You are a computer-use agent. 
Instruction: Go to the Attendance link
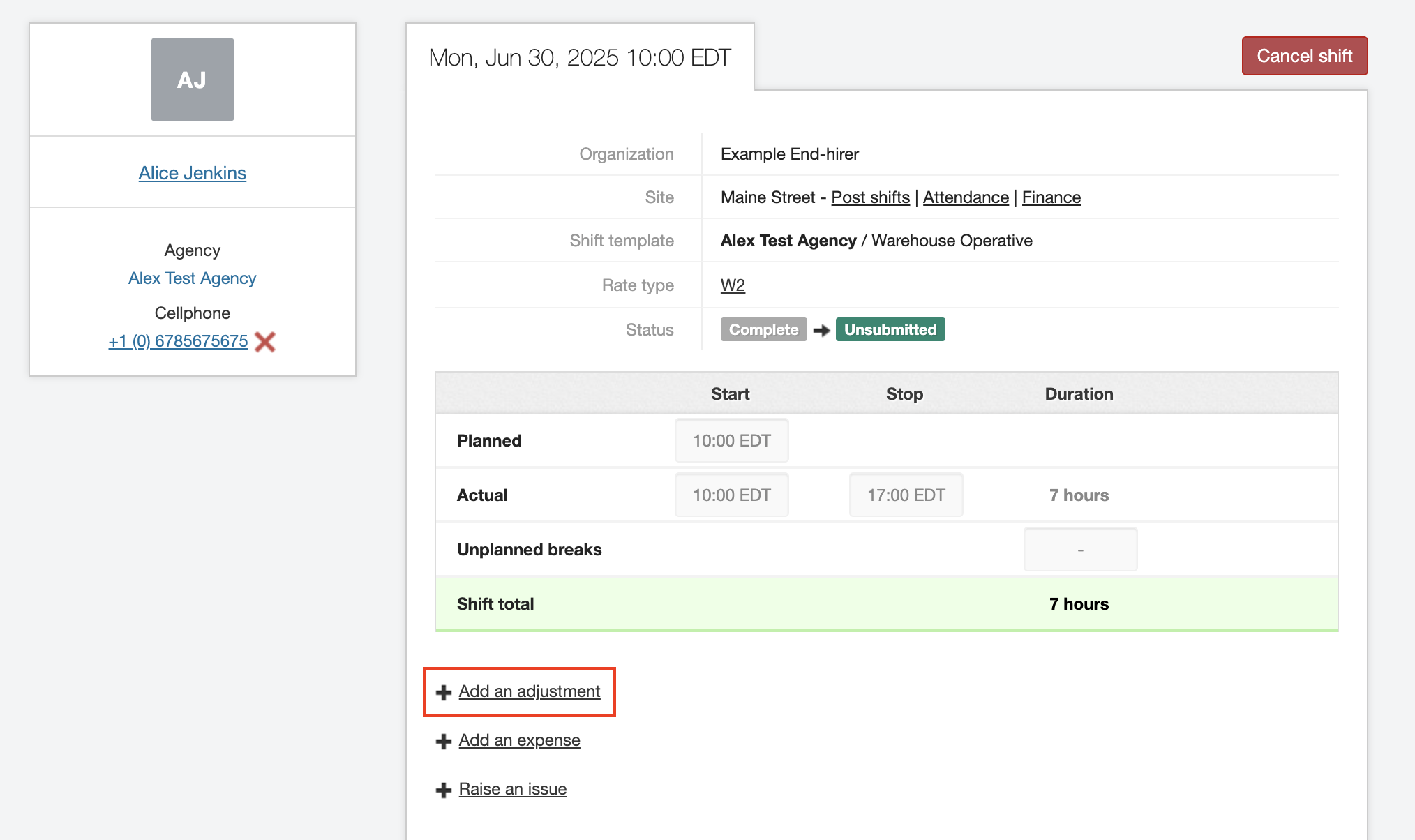coord(966,197)
